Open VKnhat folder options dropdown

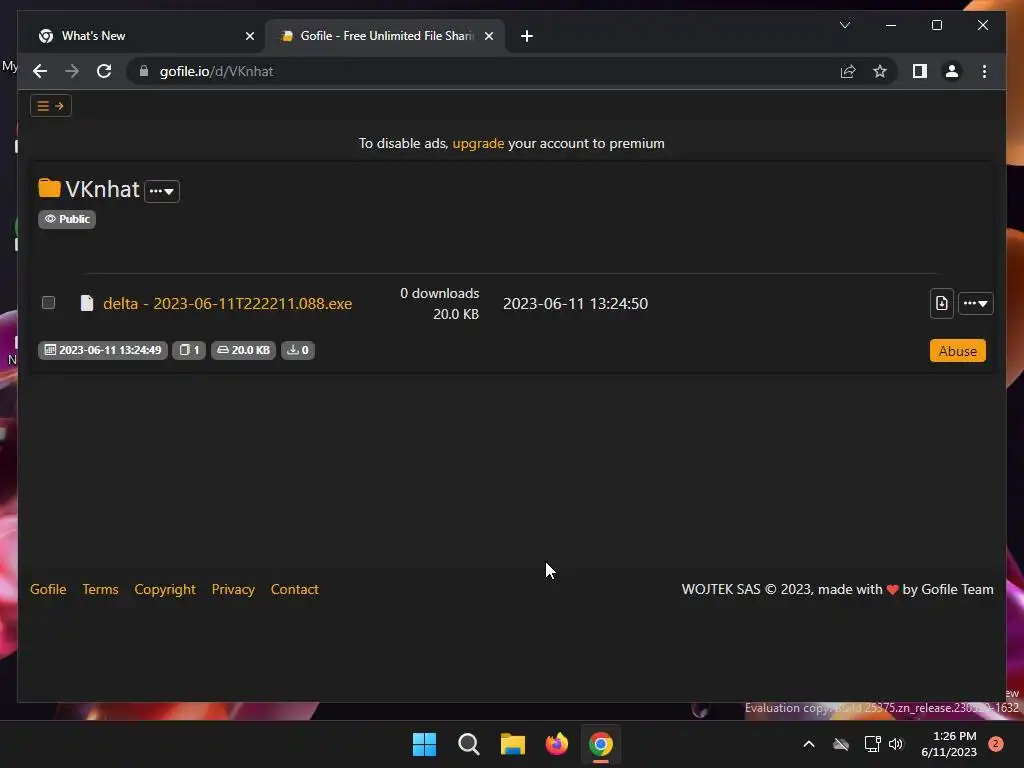click(161, 191)
